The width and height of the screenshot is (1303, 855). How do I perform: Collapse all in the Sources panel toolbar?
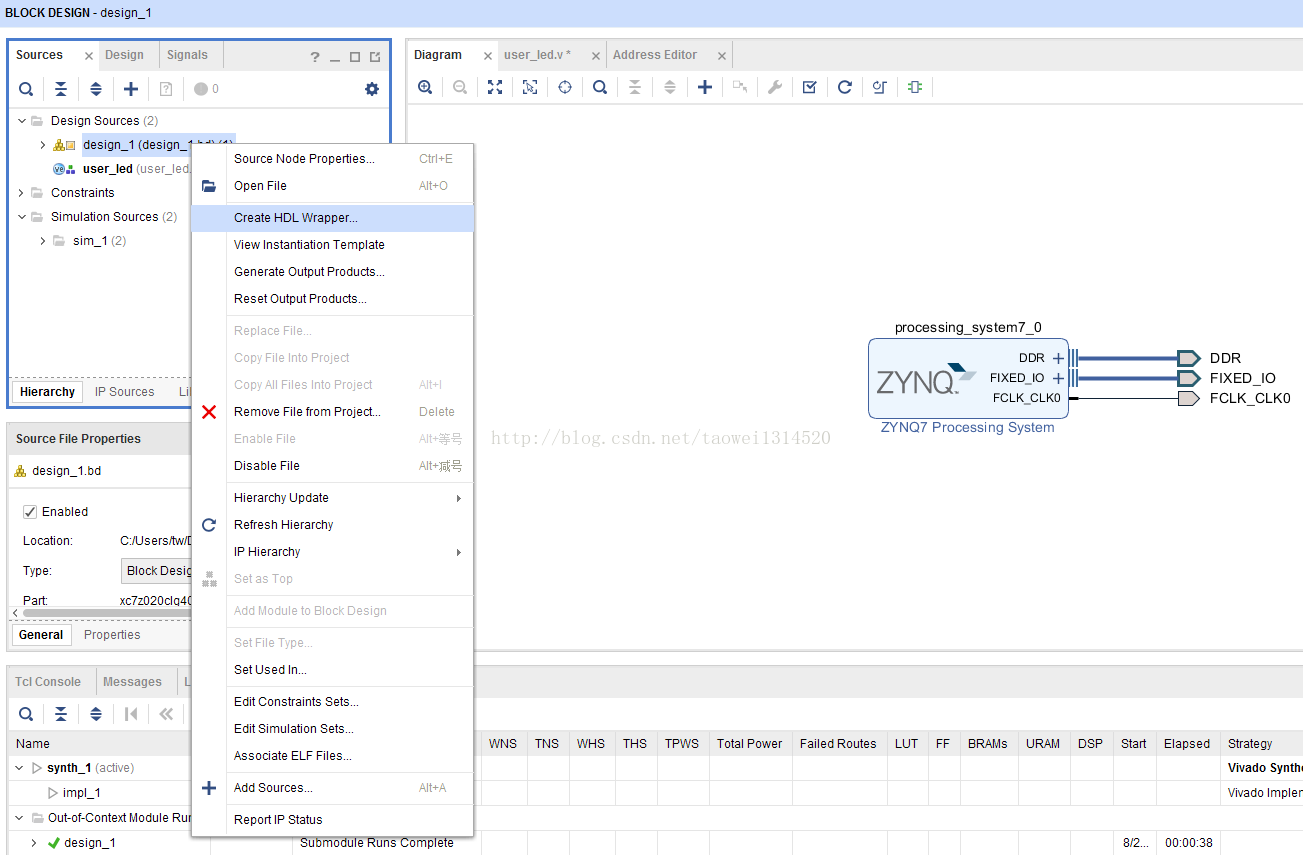61,89
